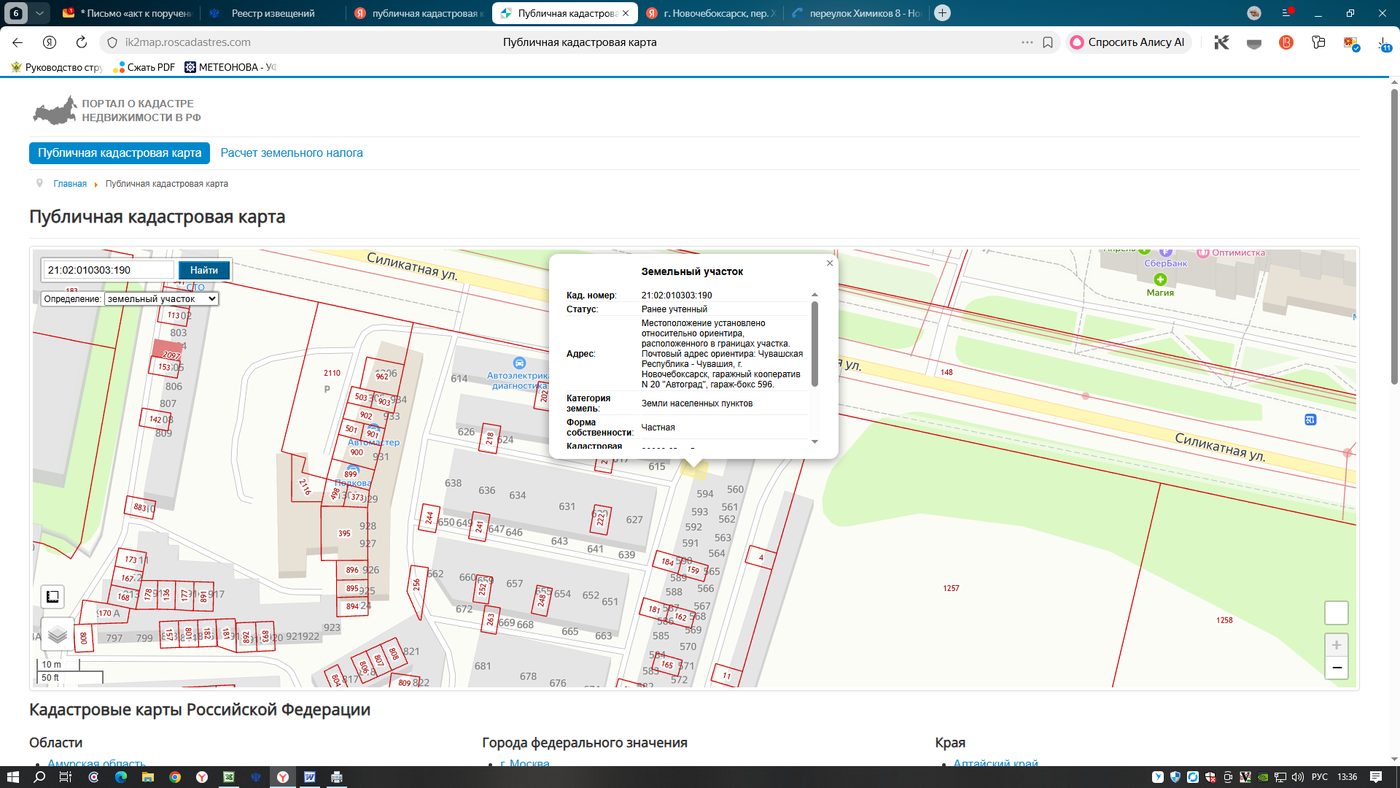1400x788 pixels.
Task: Expand the Определение dropdown selector
Action: [x=161, y=299]
